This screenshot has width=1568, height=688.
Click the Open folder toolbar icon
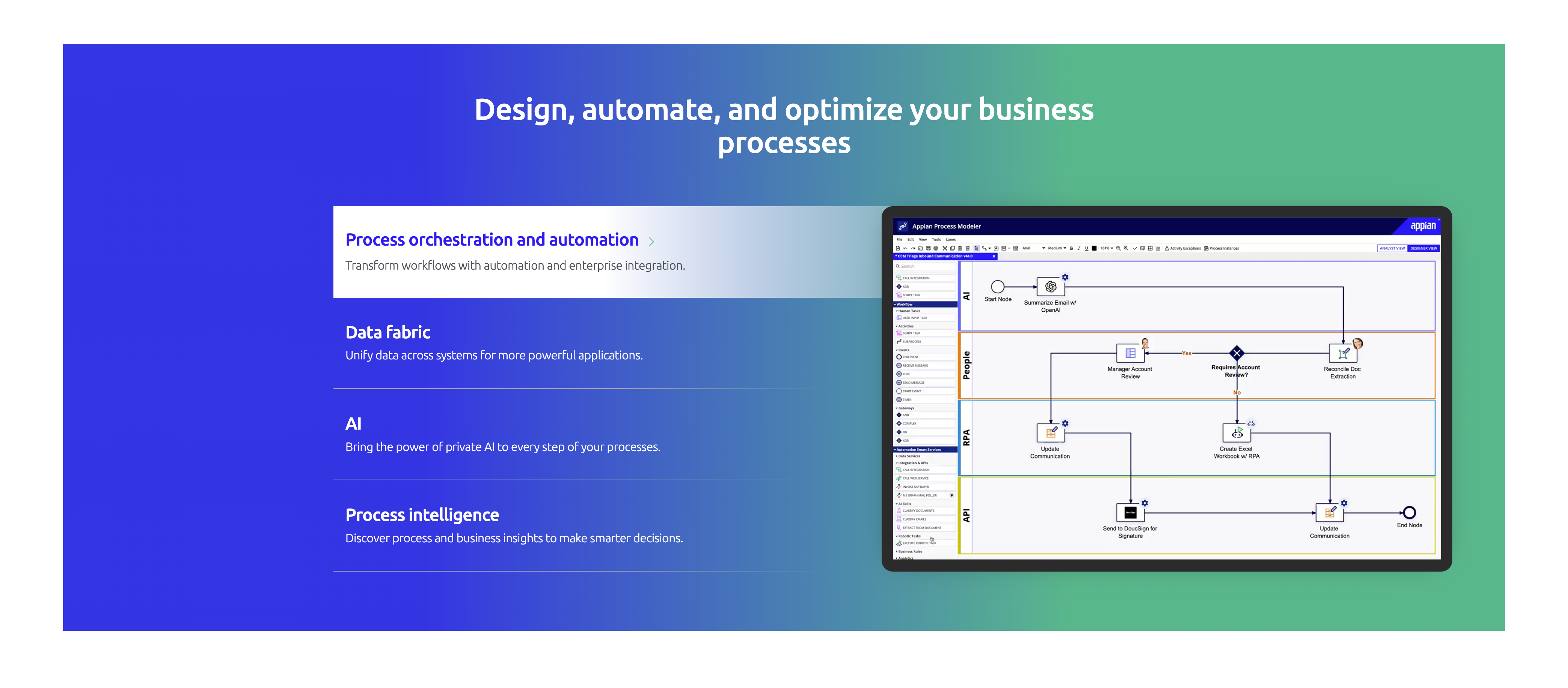point(921,248)
